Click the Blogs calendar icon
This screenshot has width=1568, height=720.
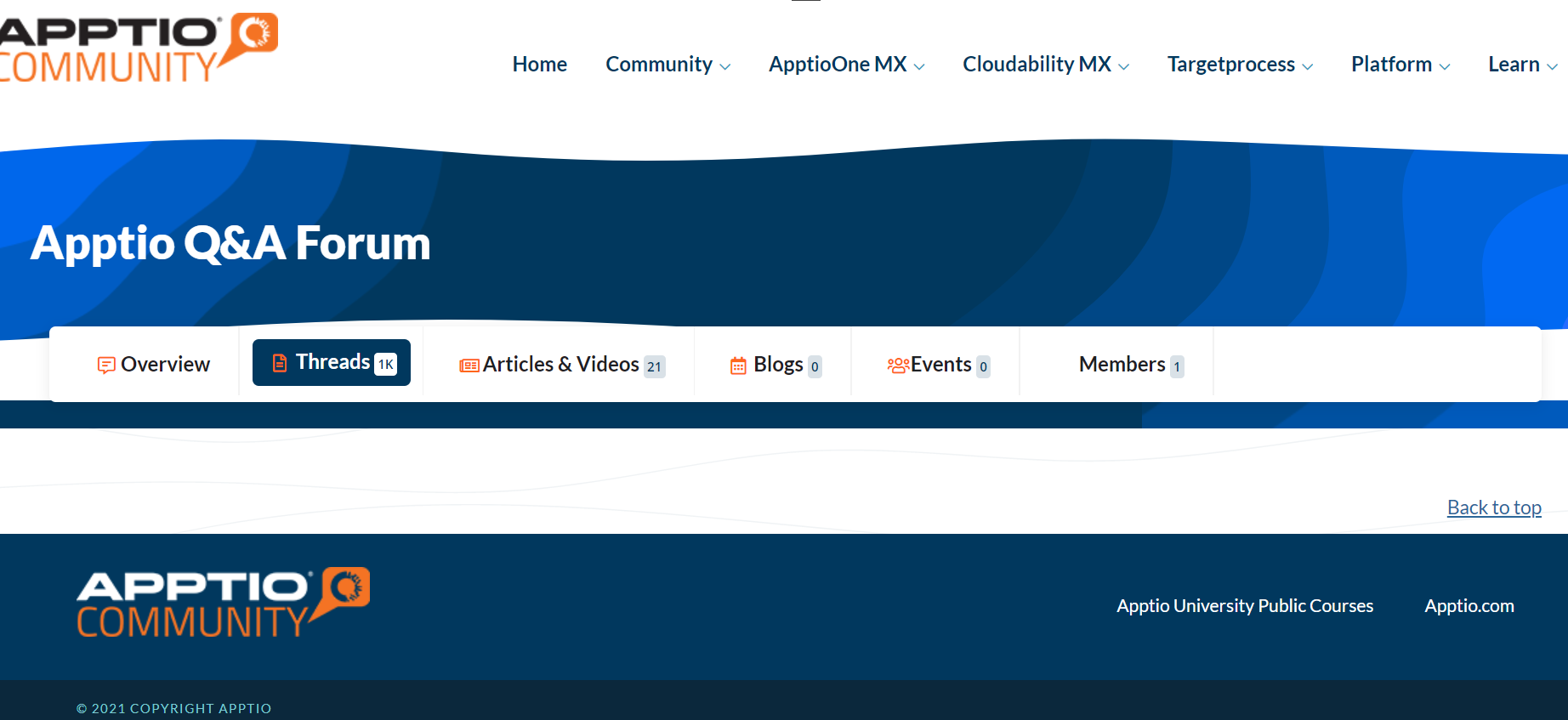tap(738, 366)
